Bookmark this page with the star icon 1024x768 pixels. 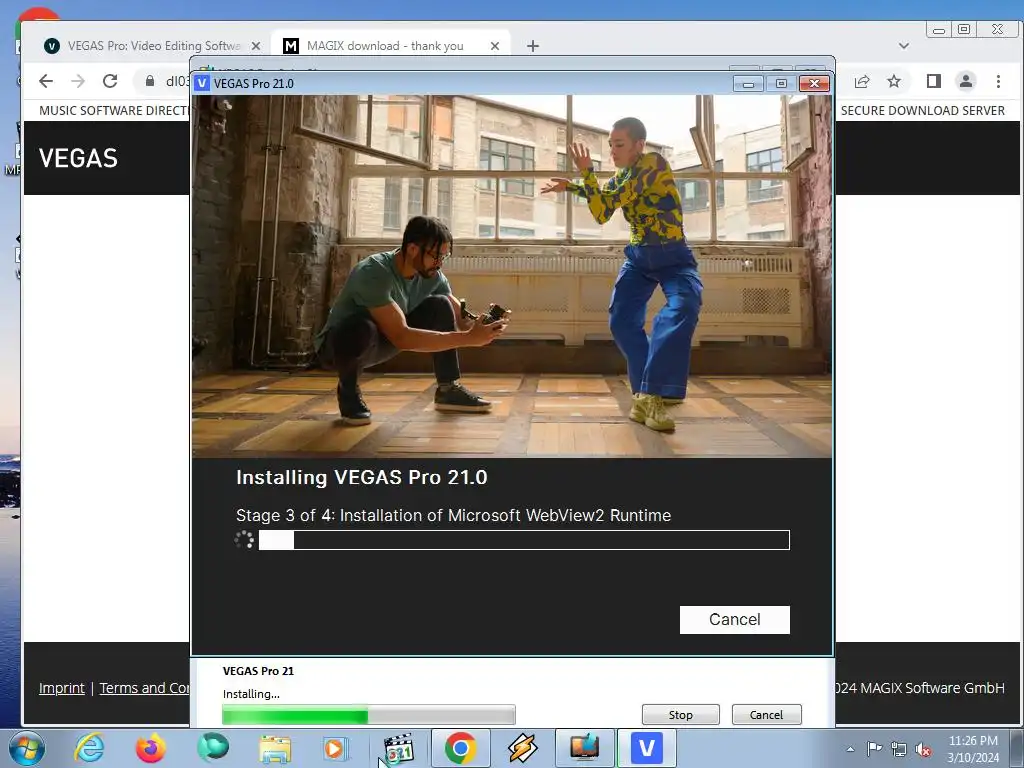tap(893, 81)
